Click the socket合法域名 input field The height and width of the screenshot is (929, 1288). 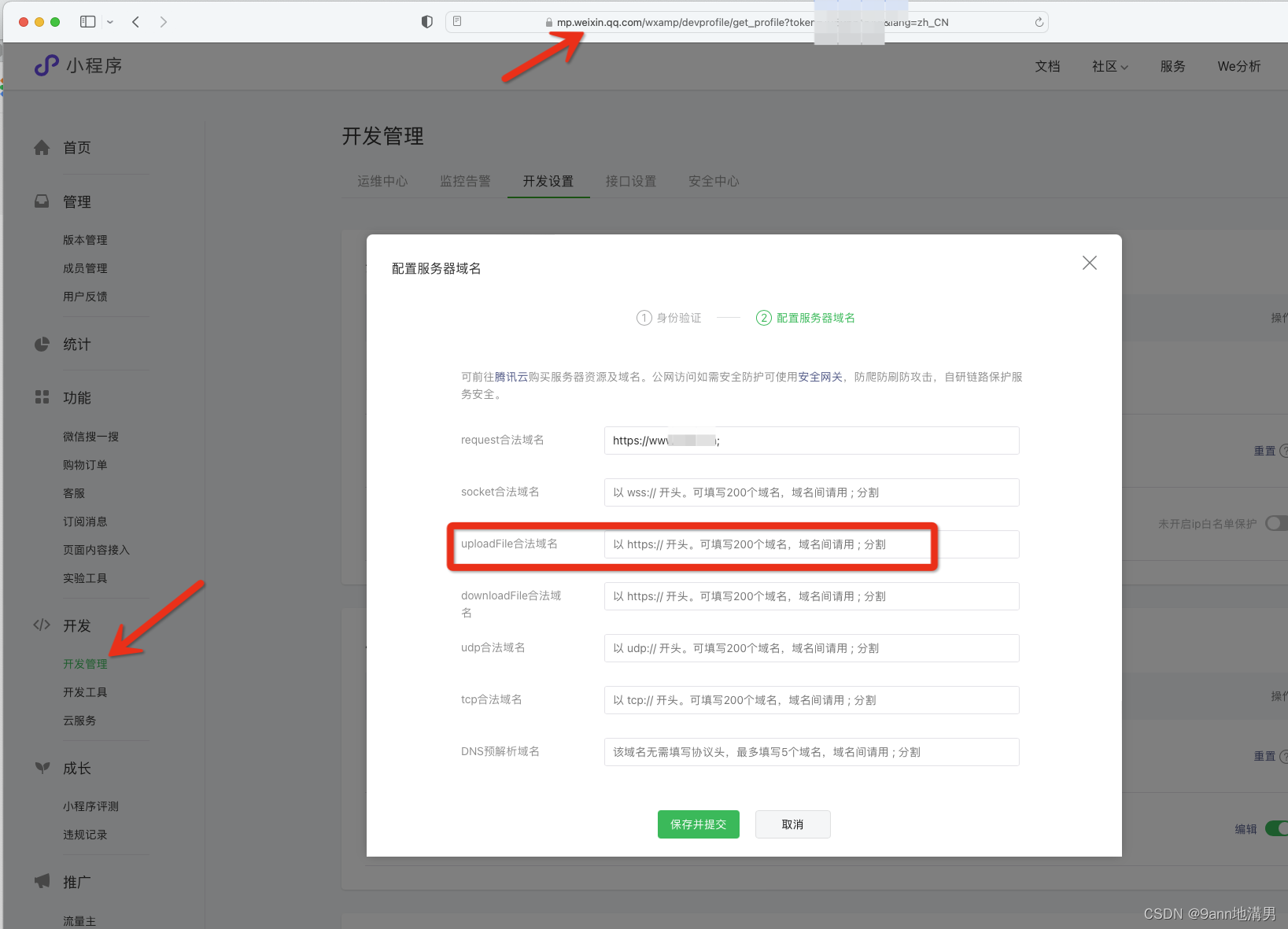[x=812, y=492]
